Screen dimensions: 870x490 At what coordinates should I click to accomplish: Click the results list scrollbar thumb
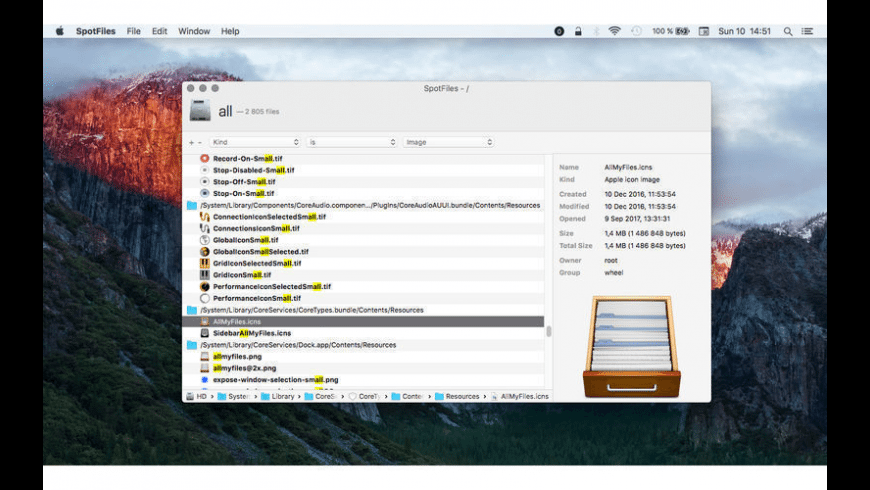549,331
